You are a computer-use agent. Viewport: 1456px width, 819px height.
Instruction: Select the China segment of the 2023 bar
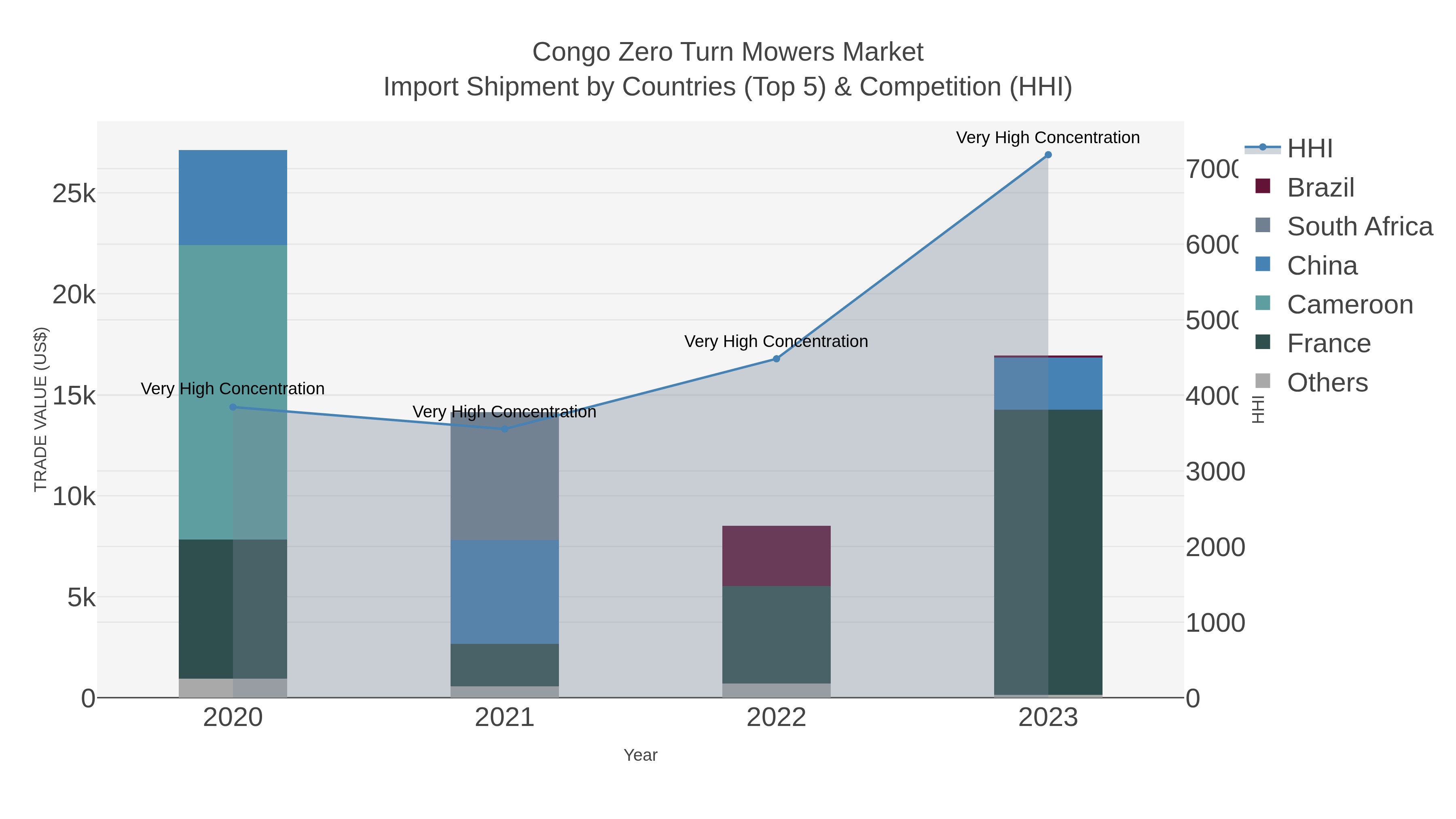1048,384
